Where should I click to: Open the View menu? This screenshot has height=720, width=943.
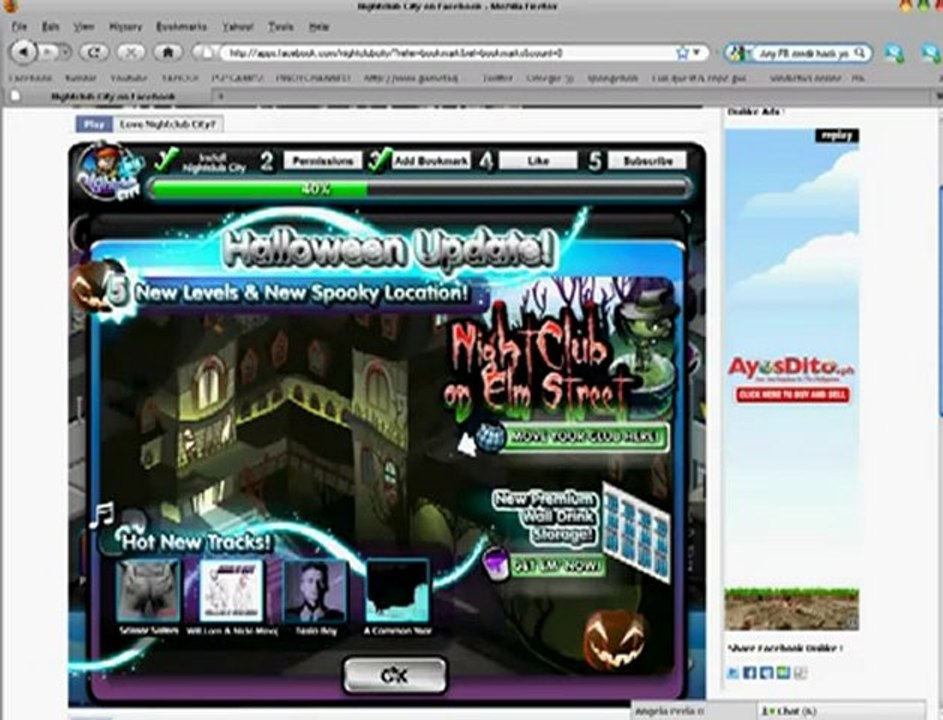(84, 27)
